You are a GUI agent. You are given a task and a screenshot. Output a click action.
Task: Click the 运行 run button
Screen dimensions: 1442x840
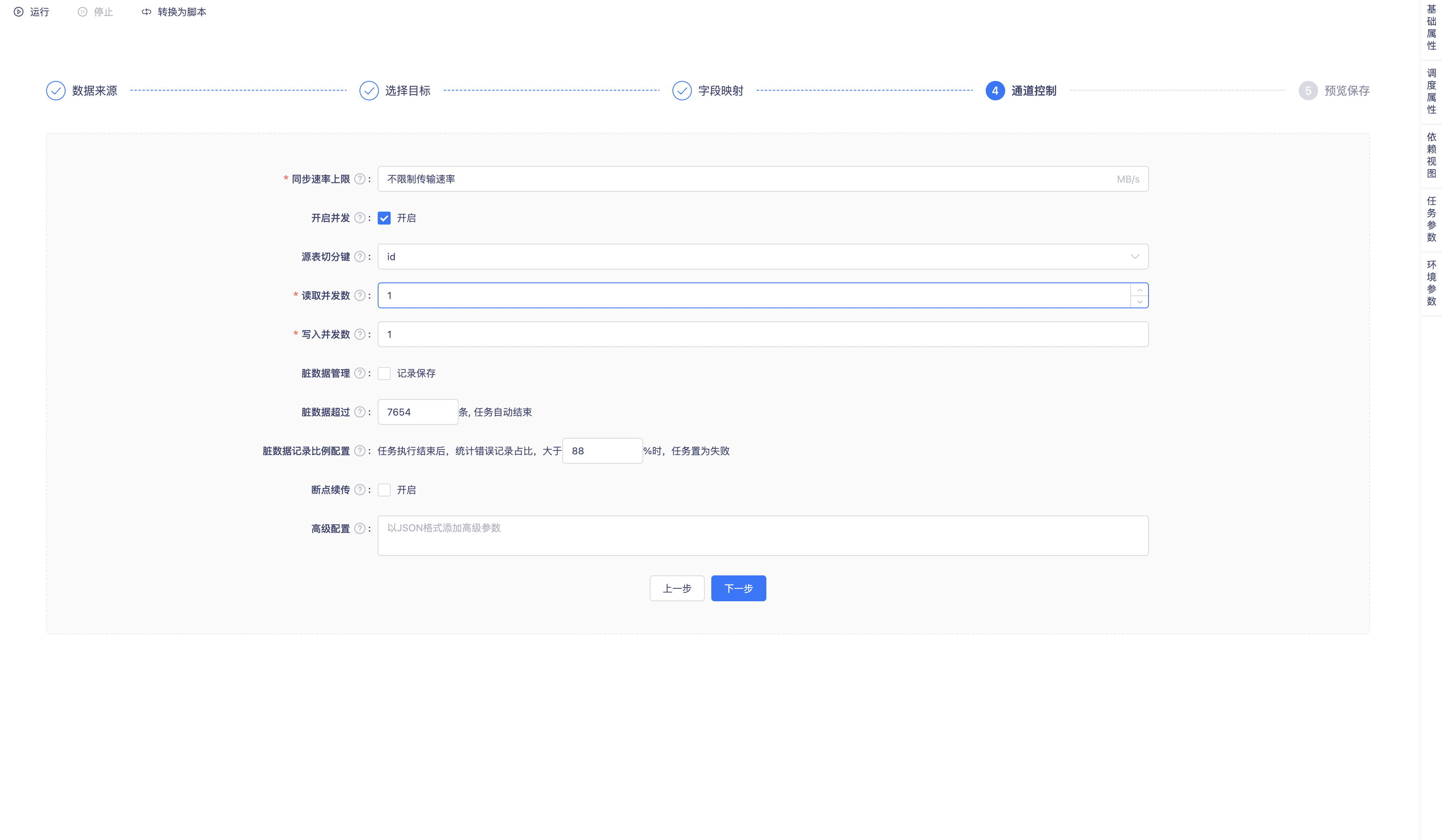click(32, 12)
